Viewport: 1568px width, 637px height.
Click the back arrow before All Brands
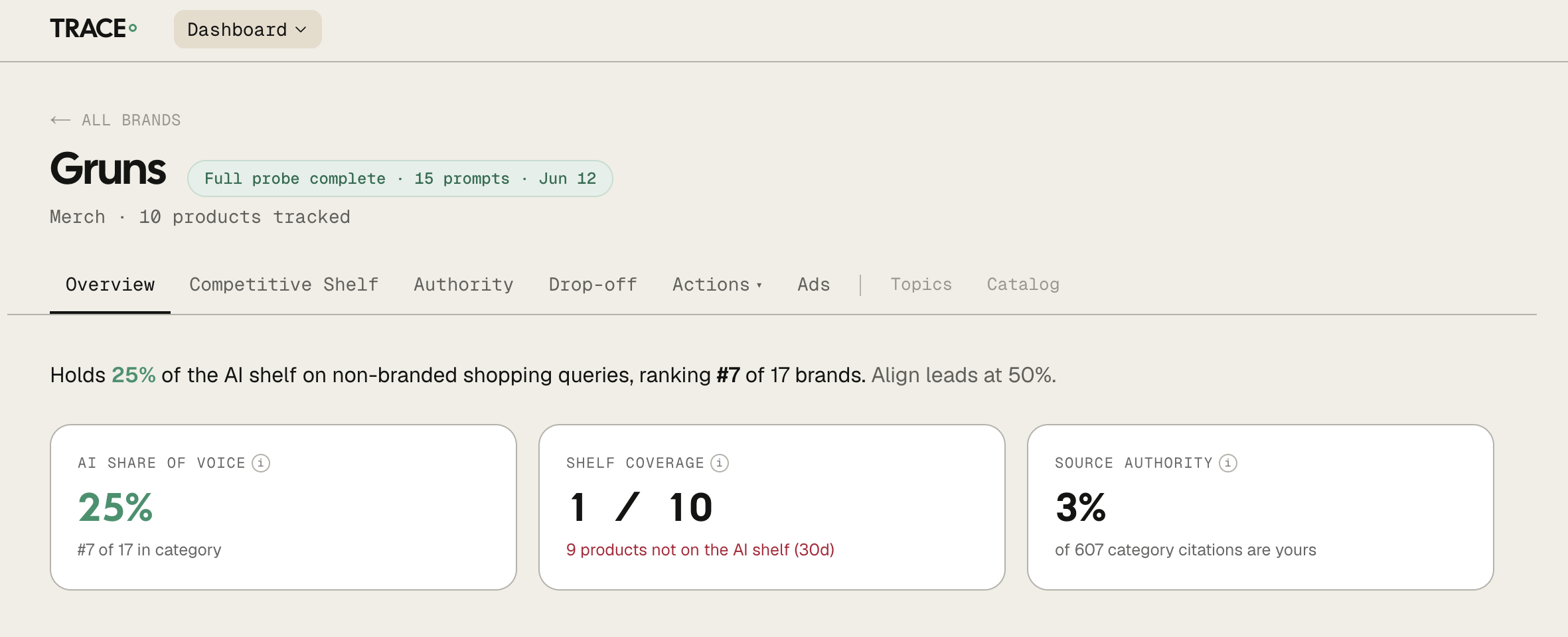click(x=60, y=120)
